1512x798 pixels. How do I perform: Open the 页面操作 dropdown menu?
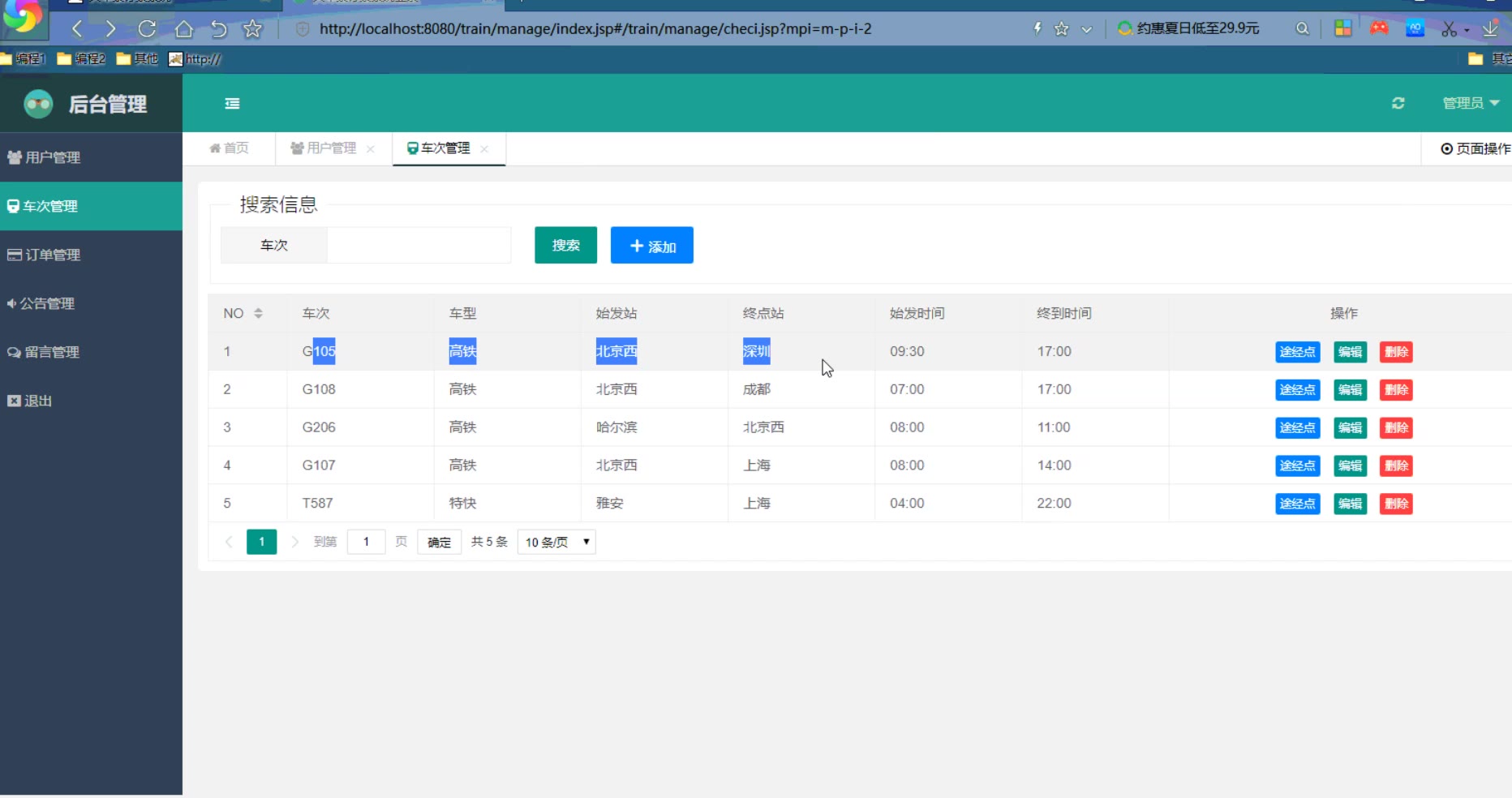coord(1475,148)
